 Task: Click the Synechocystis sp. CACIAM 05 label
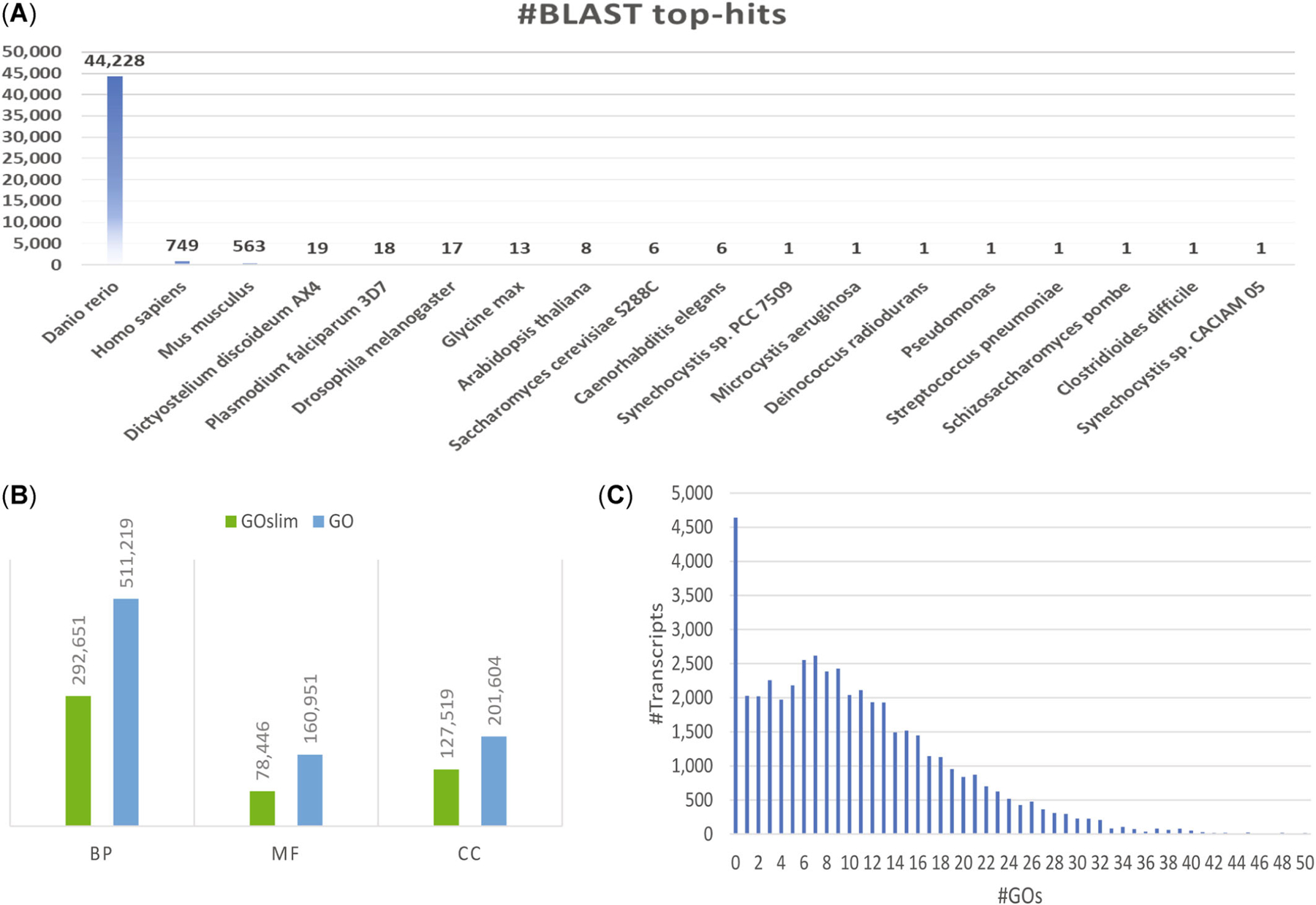pos(1171,358)
